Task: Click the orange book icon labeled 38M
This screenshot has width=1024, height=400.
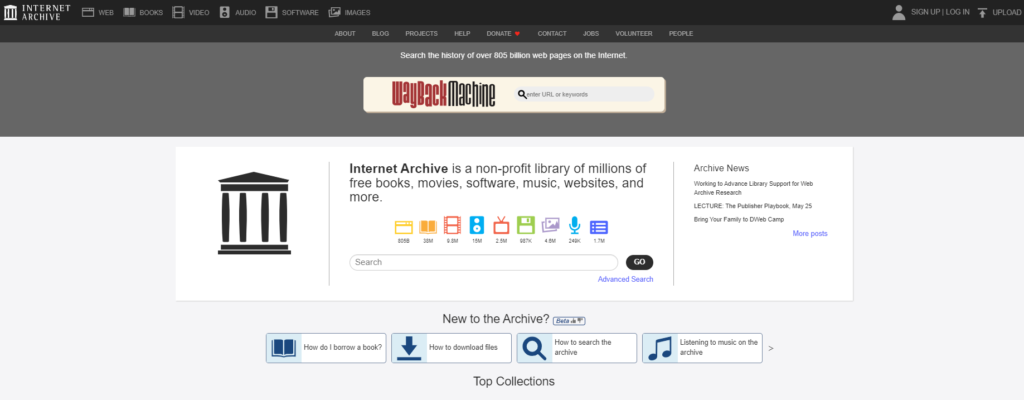Action: coord(428,227)
